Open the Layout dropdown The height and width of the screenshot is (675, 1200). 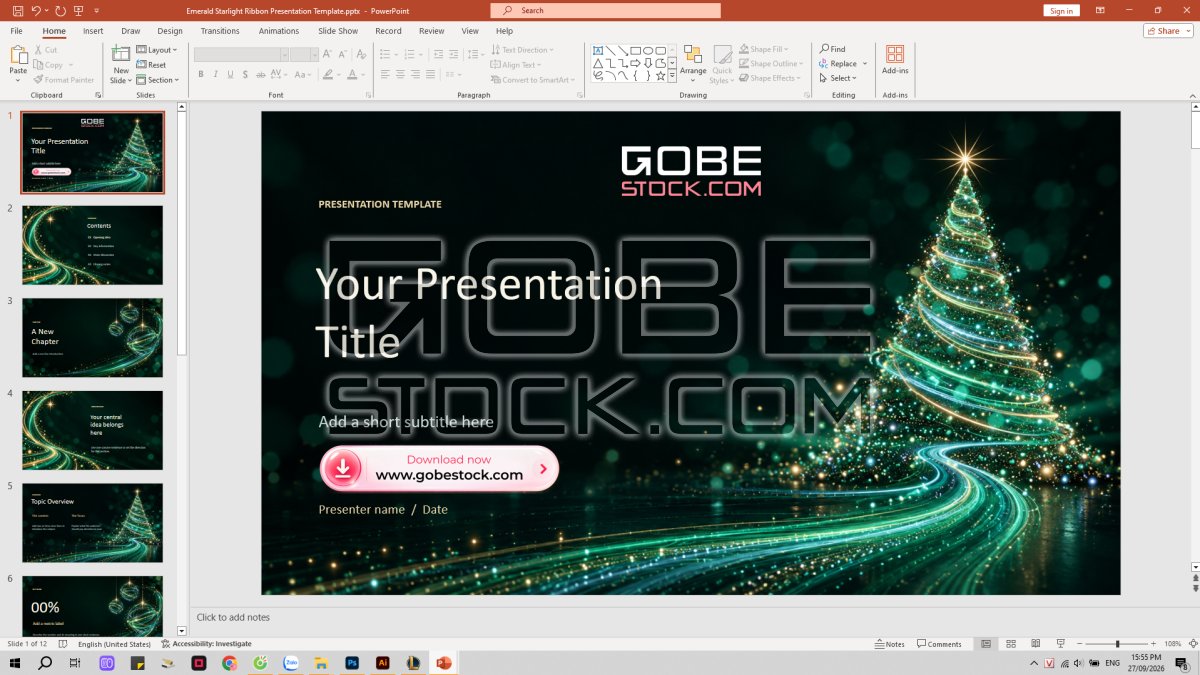coord(156,50)
